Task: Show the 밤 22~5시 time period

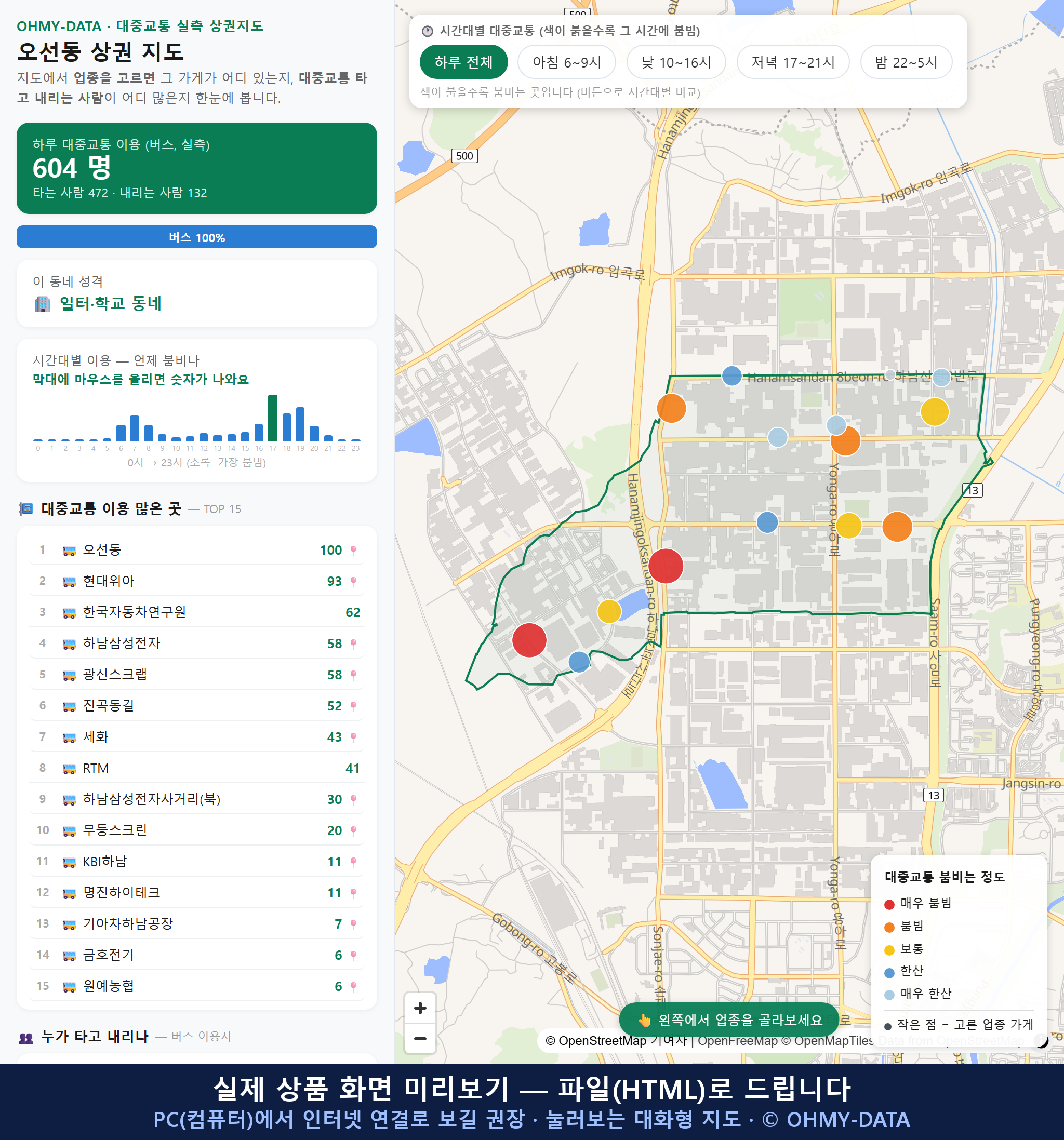Action: click(x=906, y=62)
